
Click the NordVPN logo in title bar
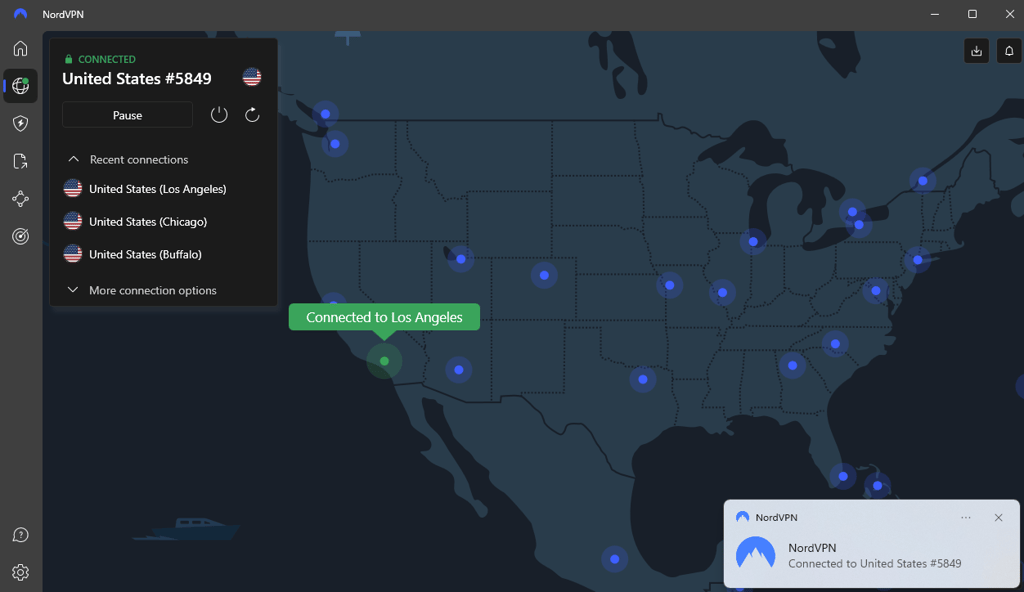coord(20,14)
